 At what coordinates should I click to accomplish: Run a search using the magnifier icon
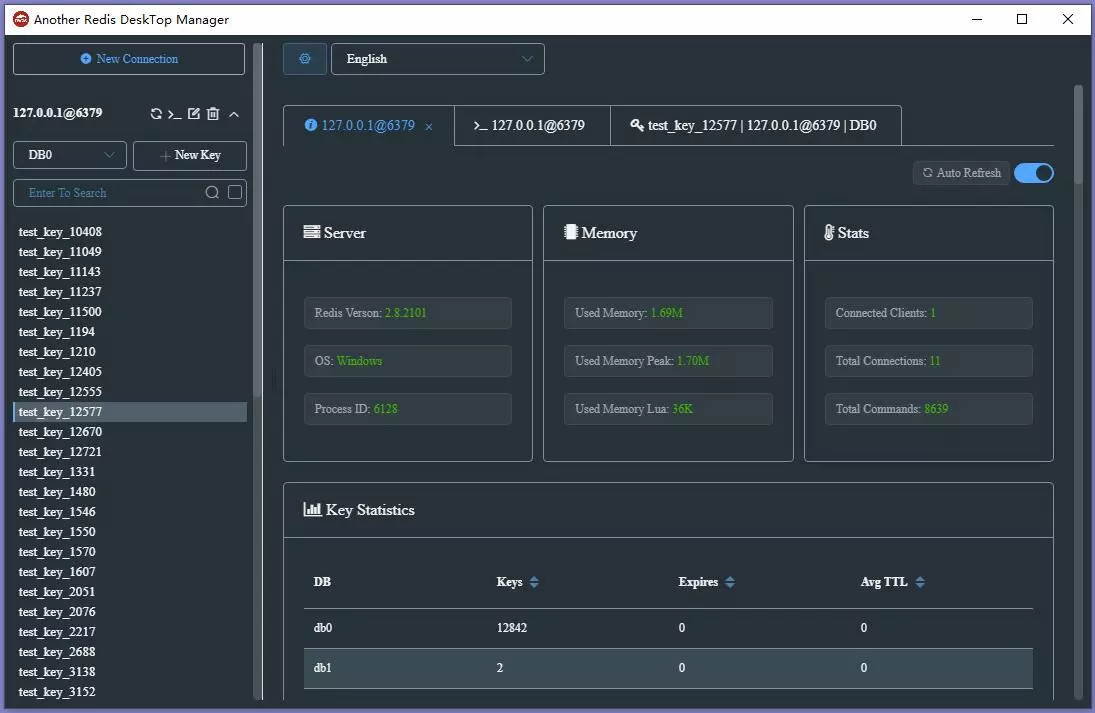point(210,192)
